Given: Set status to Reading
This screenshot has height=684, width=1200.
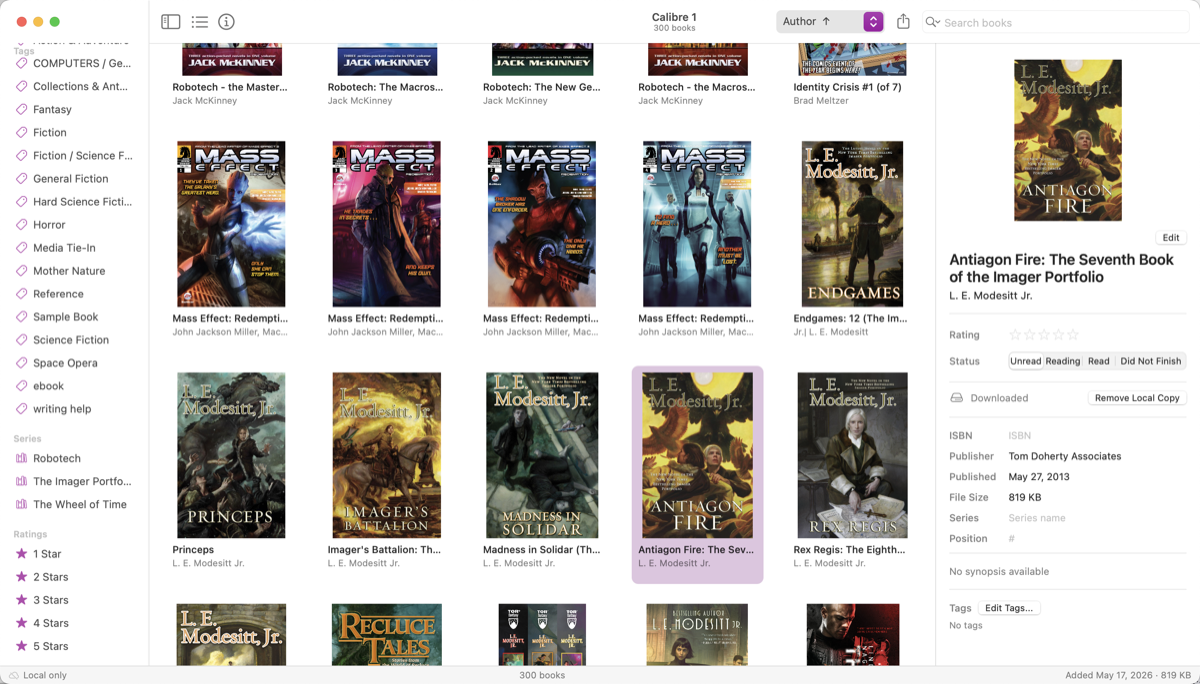Looking at the screenshot, I should (x=1062, y=361).
